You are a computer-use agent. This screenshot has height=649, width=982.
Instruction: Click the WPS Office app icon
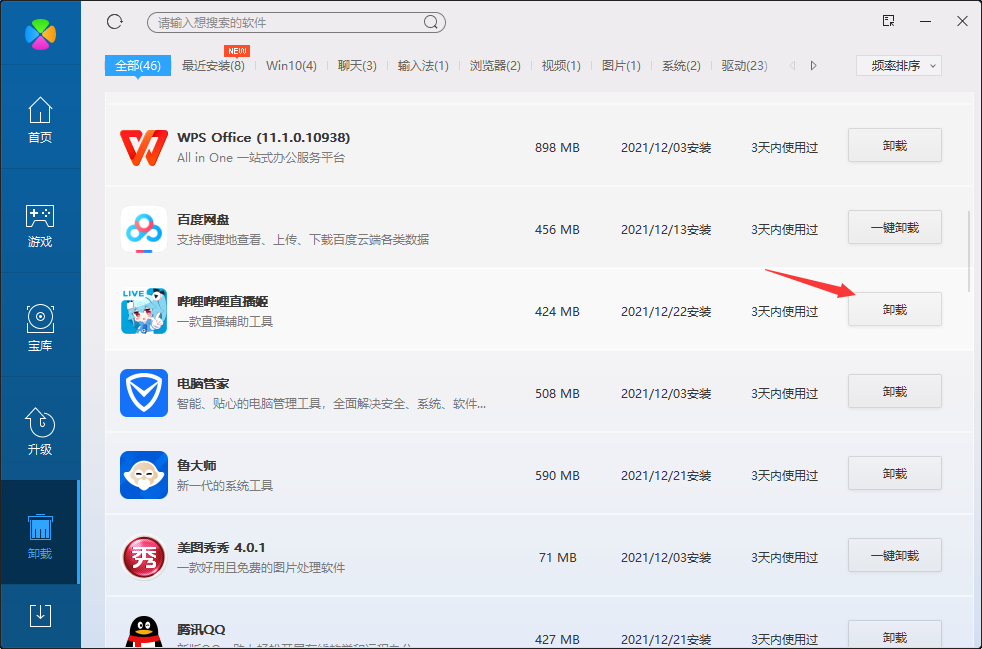point(144,148)
